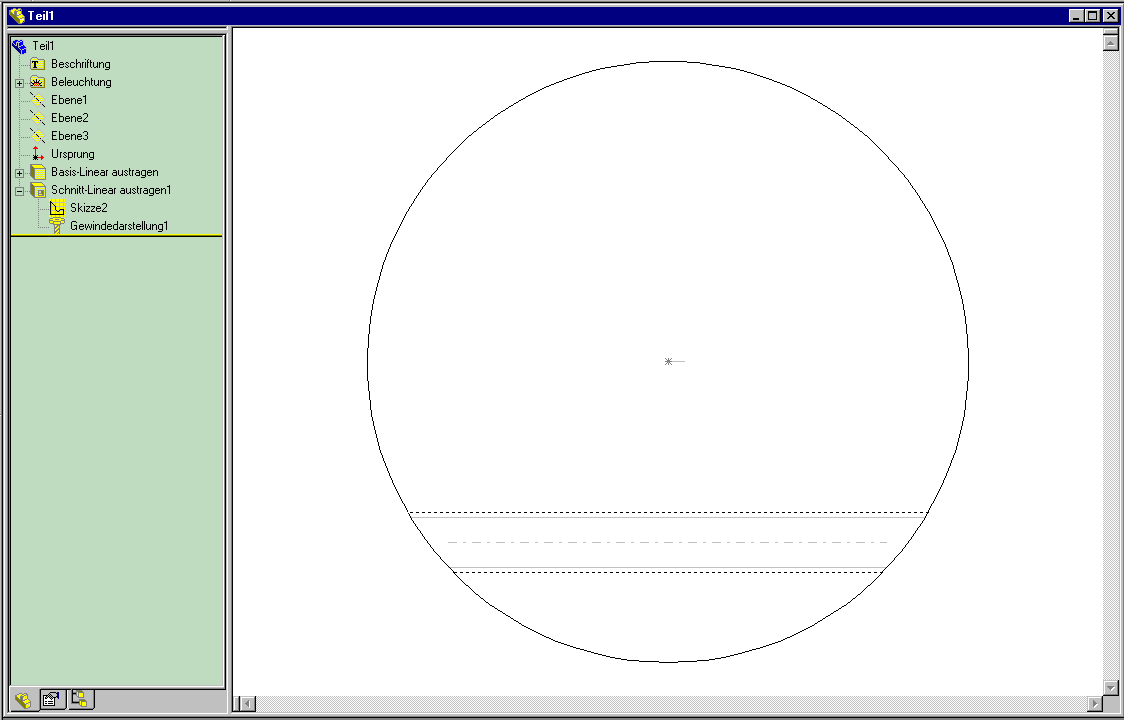Image resolution: width=1124 pixels, height=720 pixels.
Task: Open the FeatureManager design tree tab
Action: tap(24, 700)
